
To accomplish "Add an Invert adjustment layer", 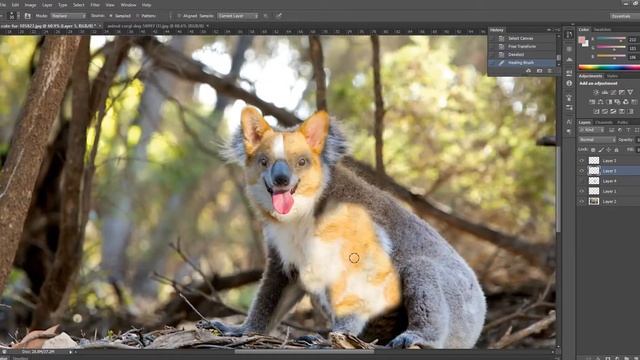I will point(596,111).
